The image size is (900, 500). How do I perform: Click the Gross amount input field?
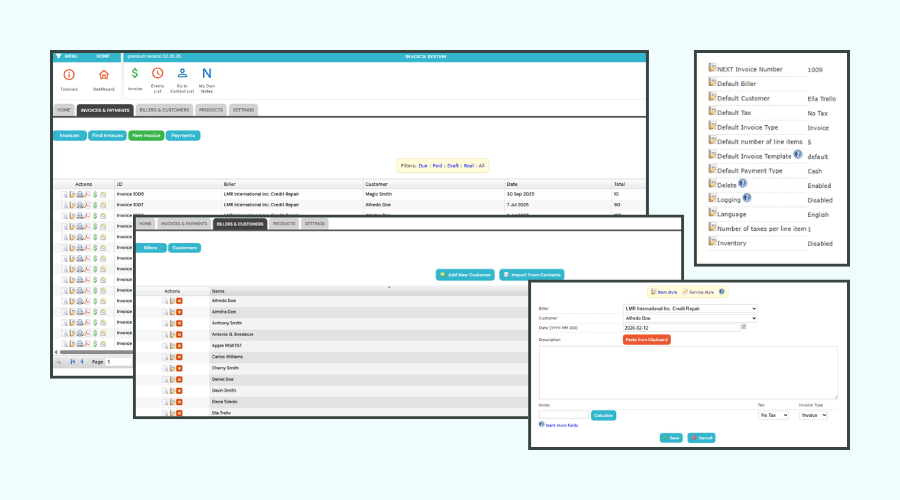point(564,415)
